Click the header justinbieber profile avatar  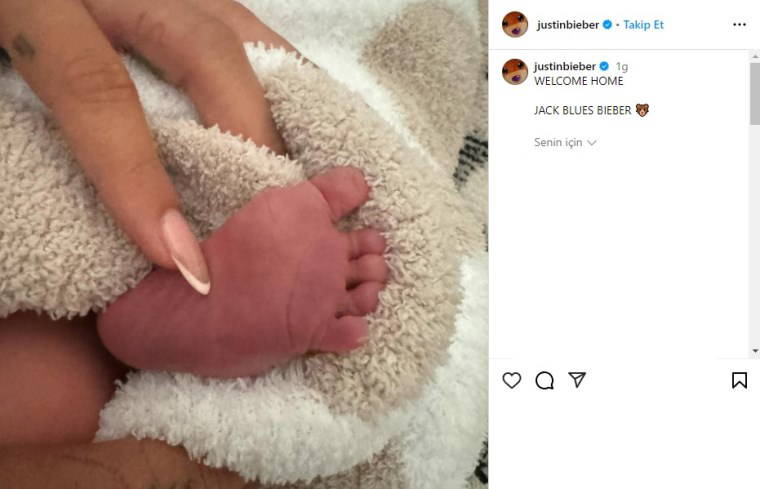(515, 24)
